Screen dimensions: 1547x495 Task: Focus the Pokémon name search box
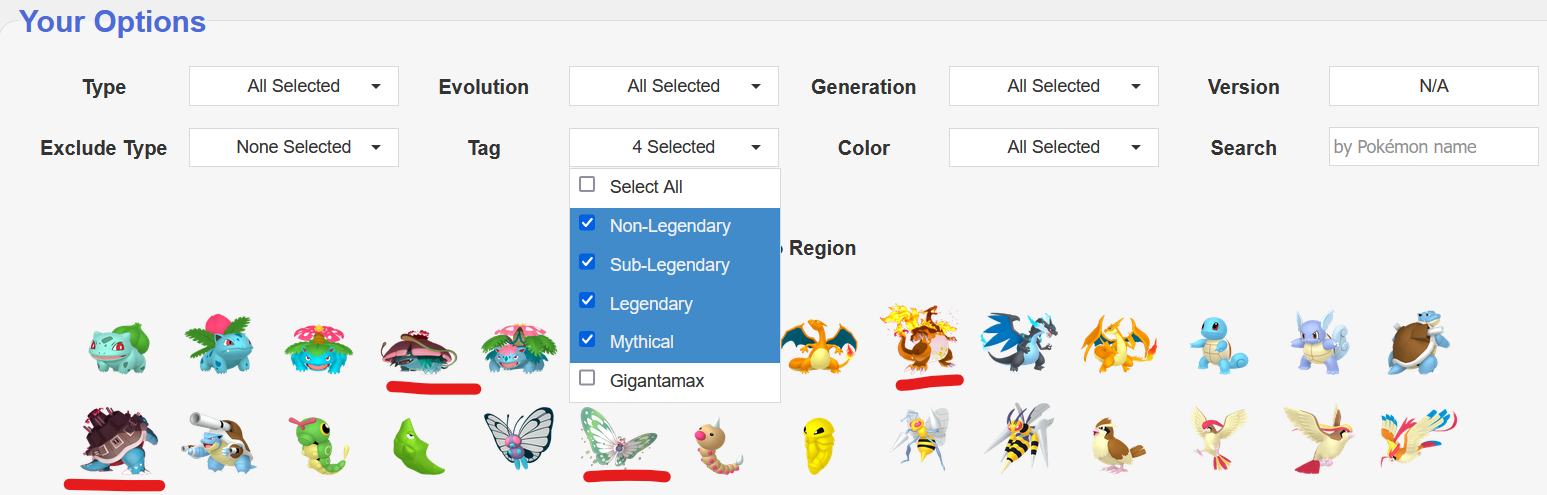tap(1434, 147)
